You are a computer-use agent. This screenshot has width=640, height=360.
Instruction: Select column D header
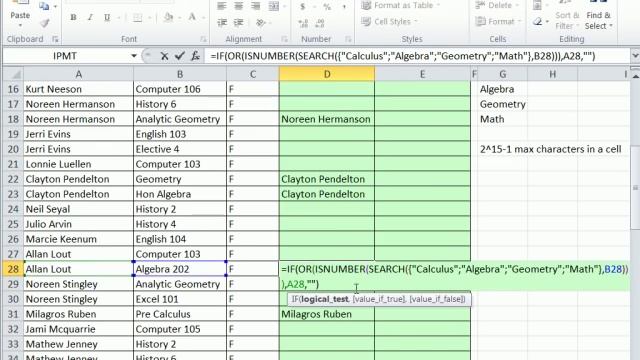coord(327,74)
